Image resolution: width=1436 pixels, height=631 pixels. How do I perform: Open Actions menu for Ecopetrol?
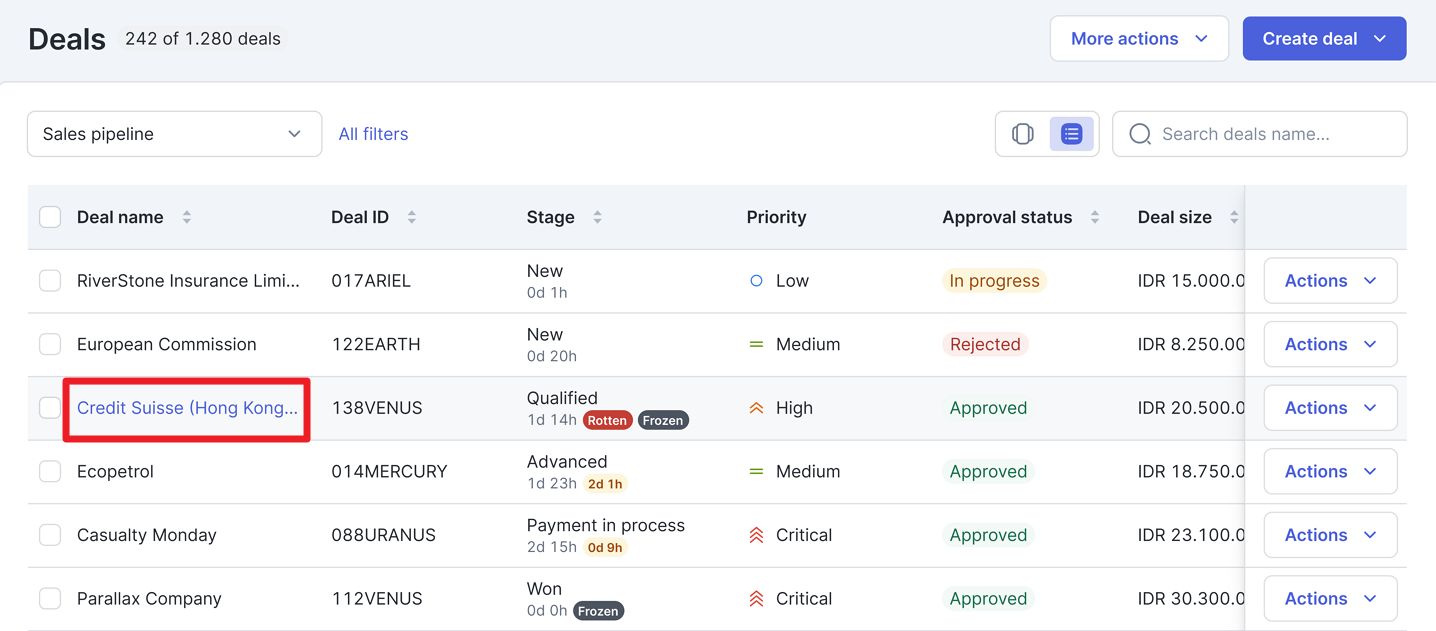[1330, 471]
